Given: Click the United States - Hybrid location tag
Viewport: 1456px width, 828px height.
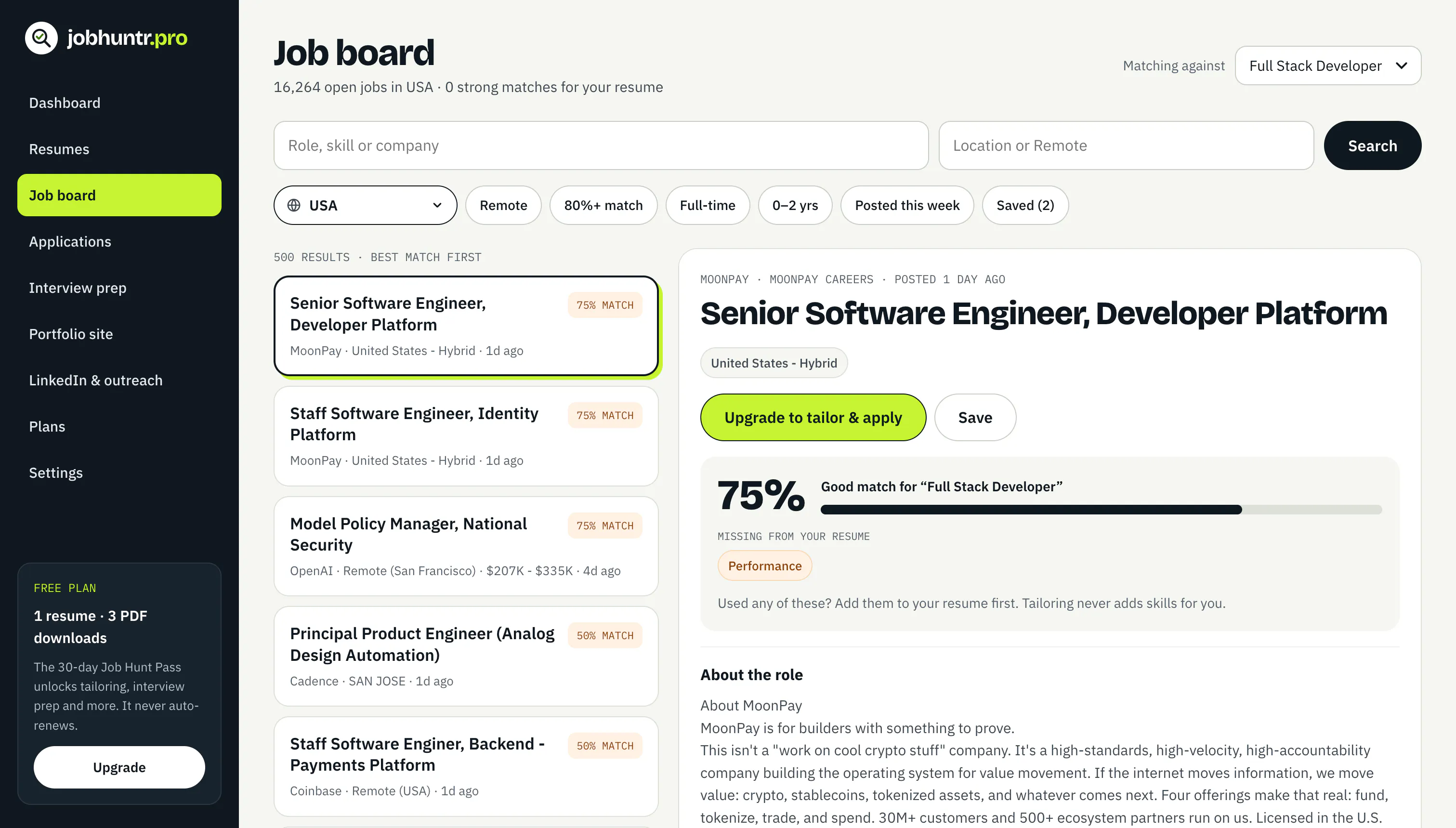Looking at the screenshot, I should coord(774,363).
